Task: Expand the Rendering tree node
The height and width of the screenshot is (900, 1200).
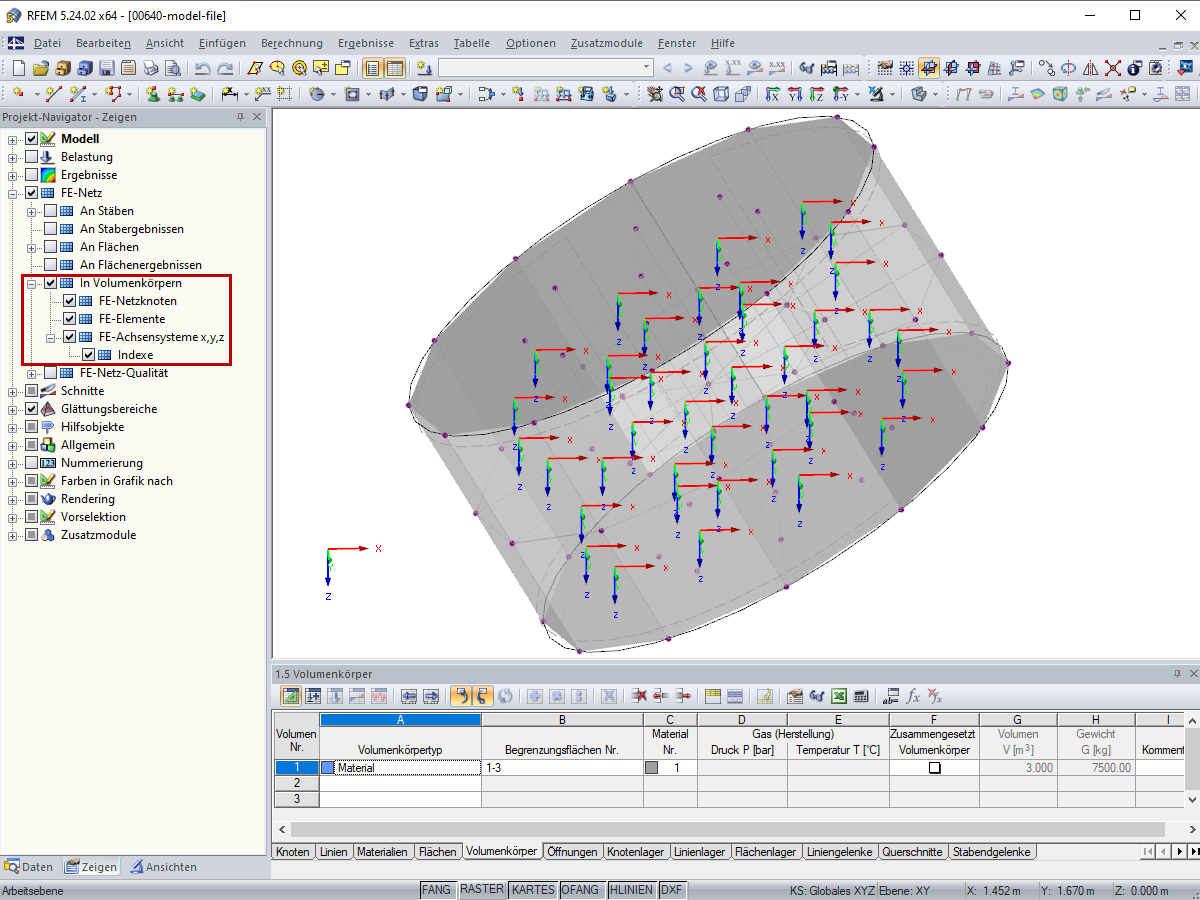Action: click(13, 499)
